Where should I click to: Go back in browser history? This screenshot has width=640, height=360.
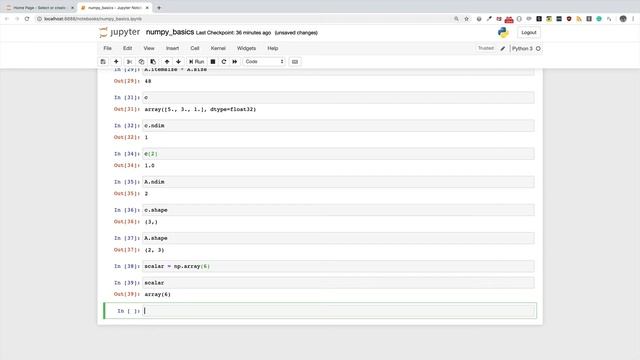(x=7, y=19)
